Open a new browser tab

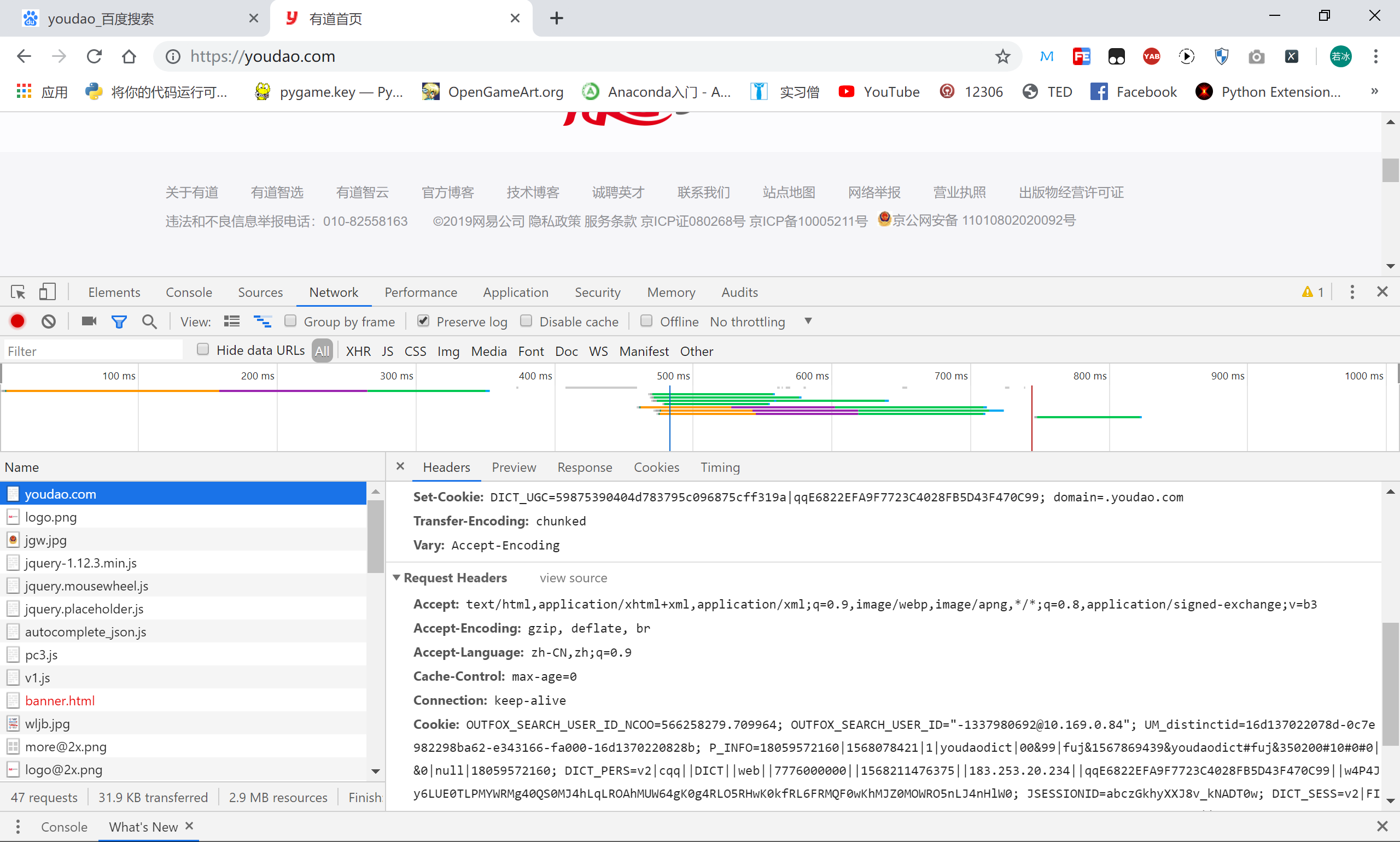click(x=557, y=18)
